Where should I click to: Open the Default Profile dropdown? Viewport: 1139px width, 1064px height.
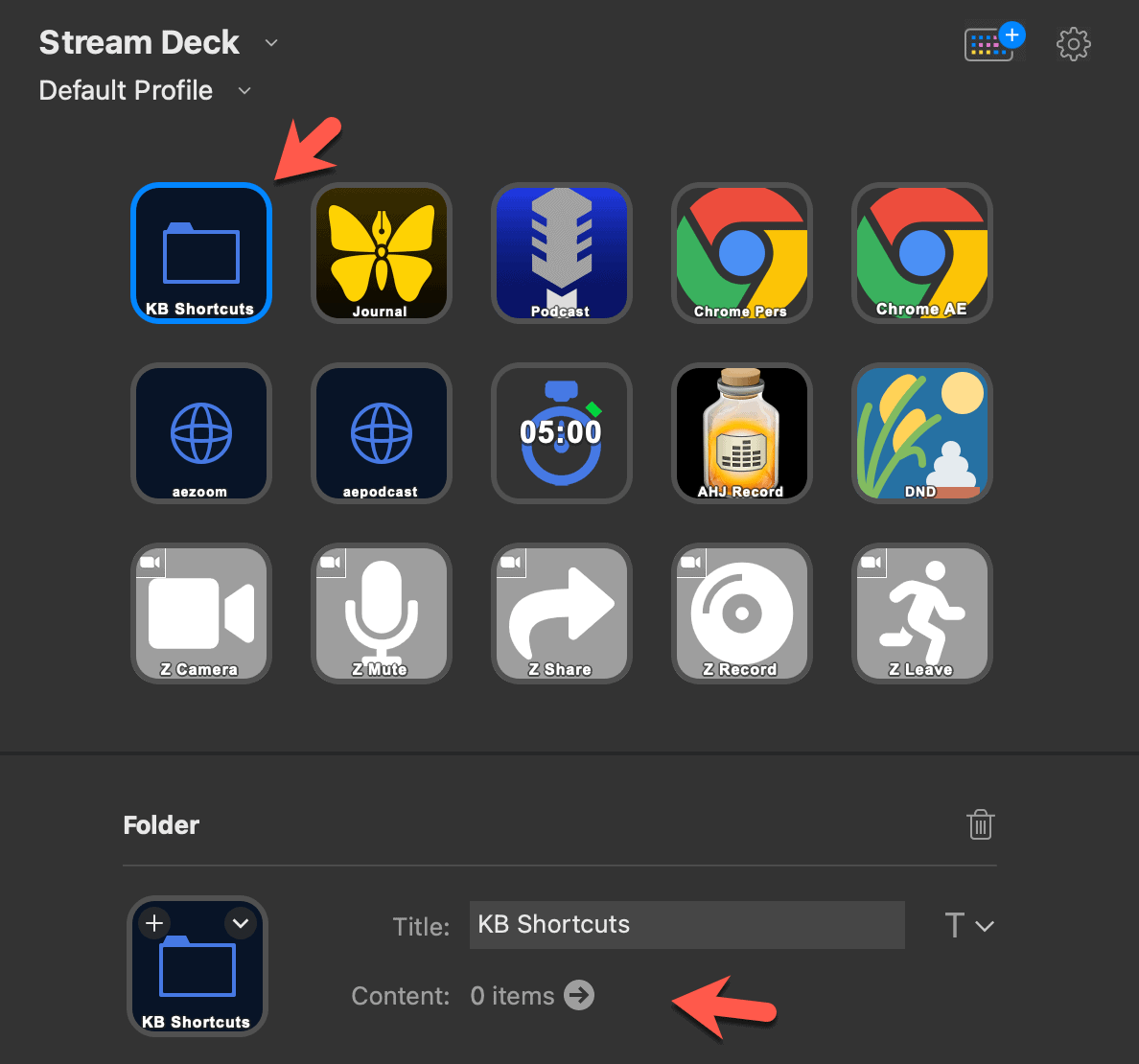click(x=244, y=91)
